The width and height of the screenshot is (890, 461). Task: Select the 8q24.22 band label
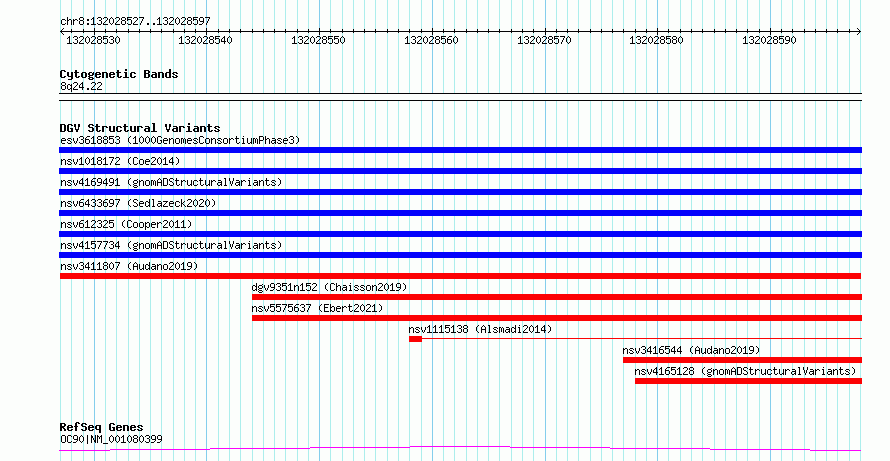(81, 86)
